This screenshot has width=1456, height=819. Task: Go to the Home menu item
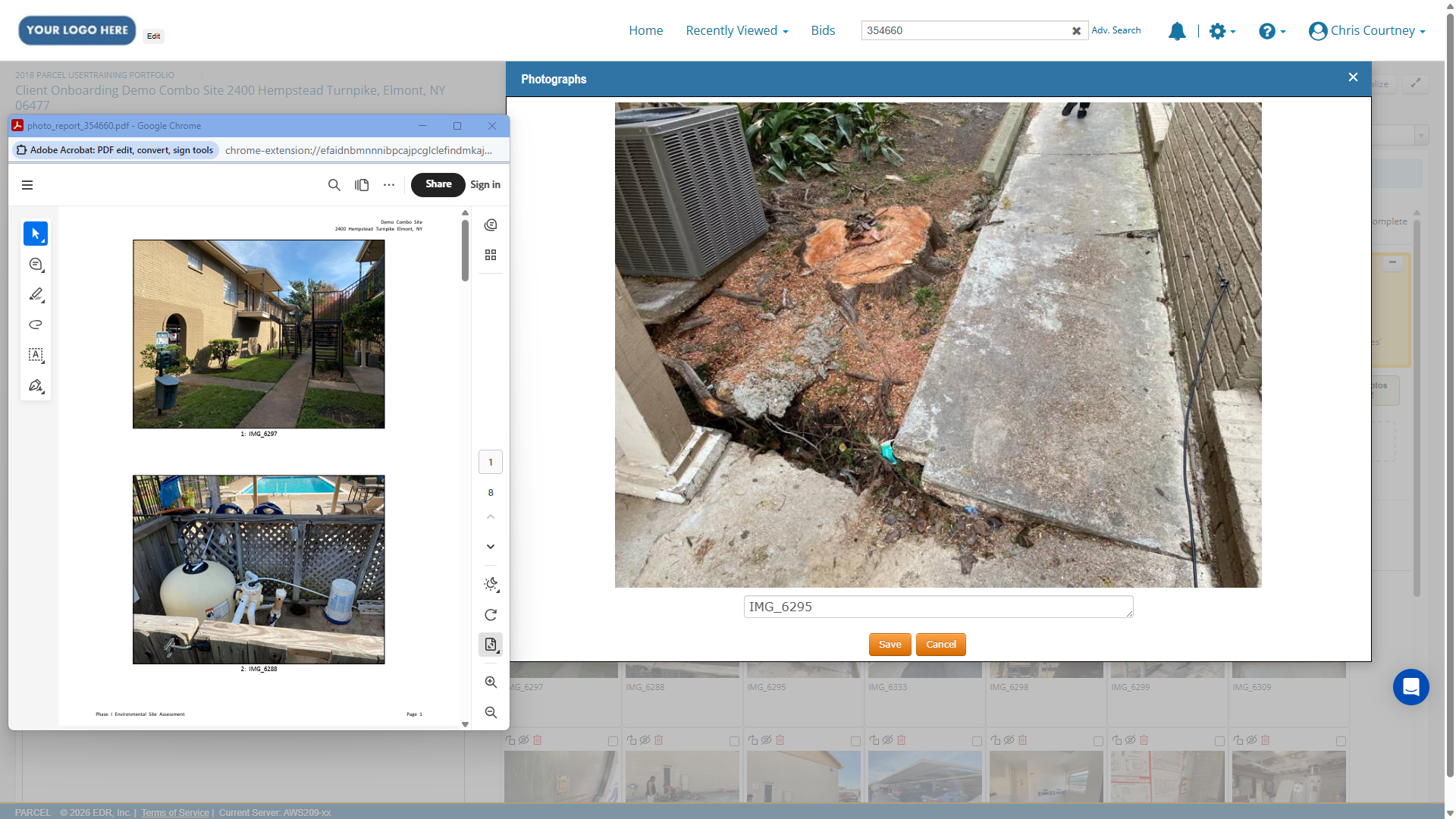(x=646, y=30)
